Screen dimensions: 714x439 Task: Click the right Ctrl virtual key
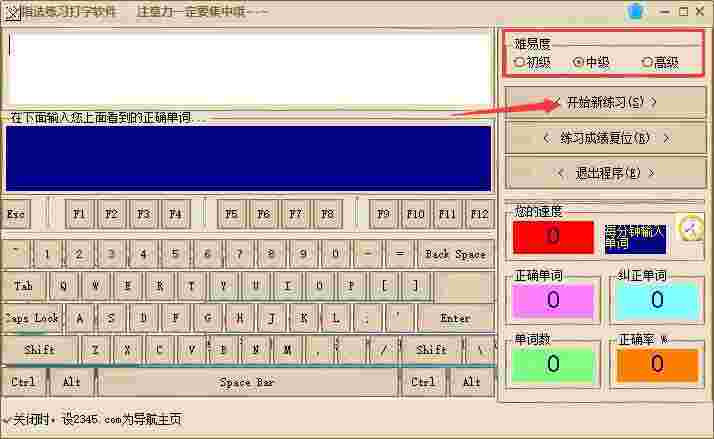tap(423, 382)
